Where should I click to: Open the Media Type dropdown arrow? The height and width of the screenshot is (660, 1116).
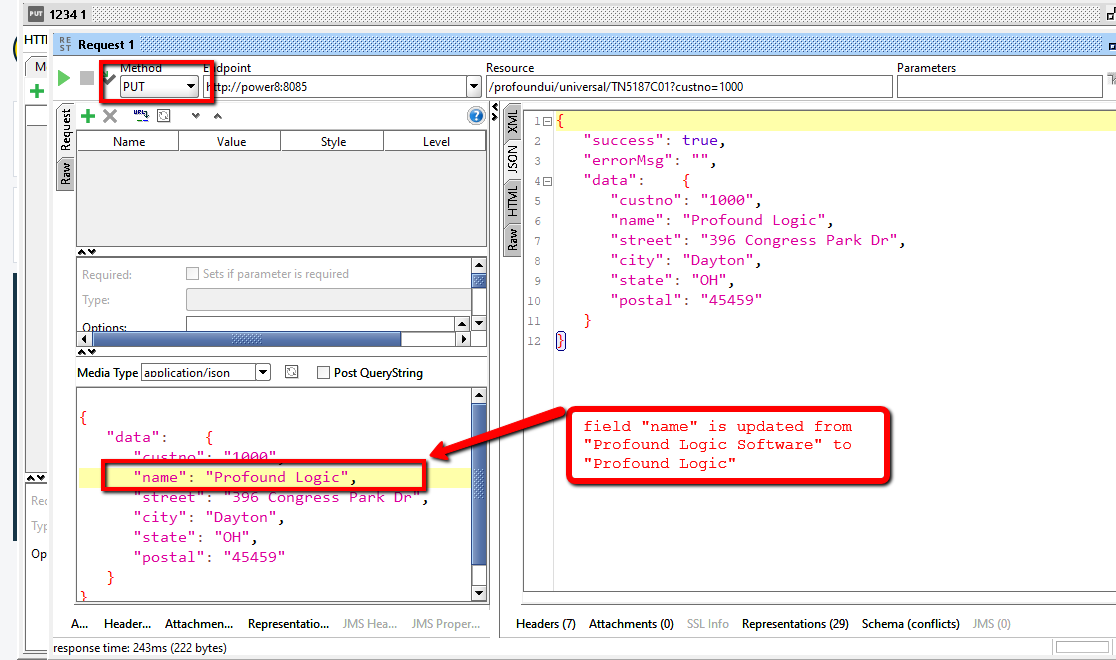coord(263,372)
